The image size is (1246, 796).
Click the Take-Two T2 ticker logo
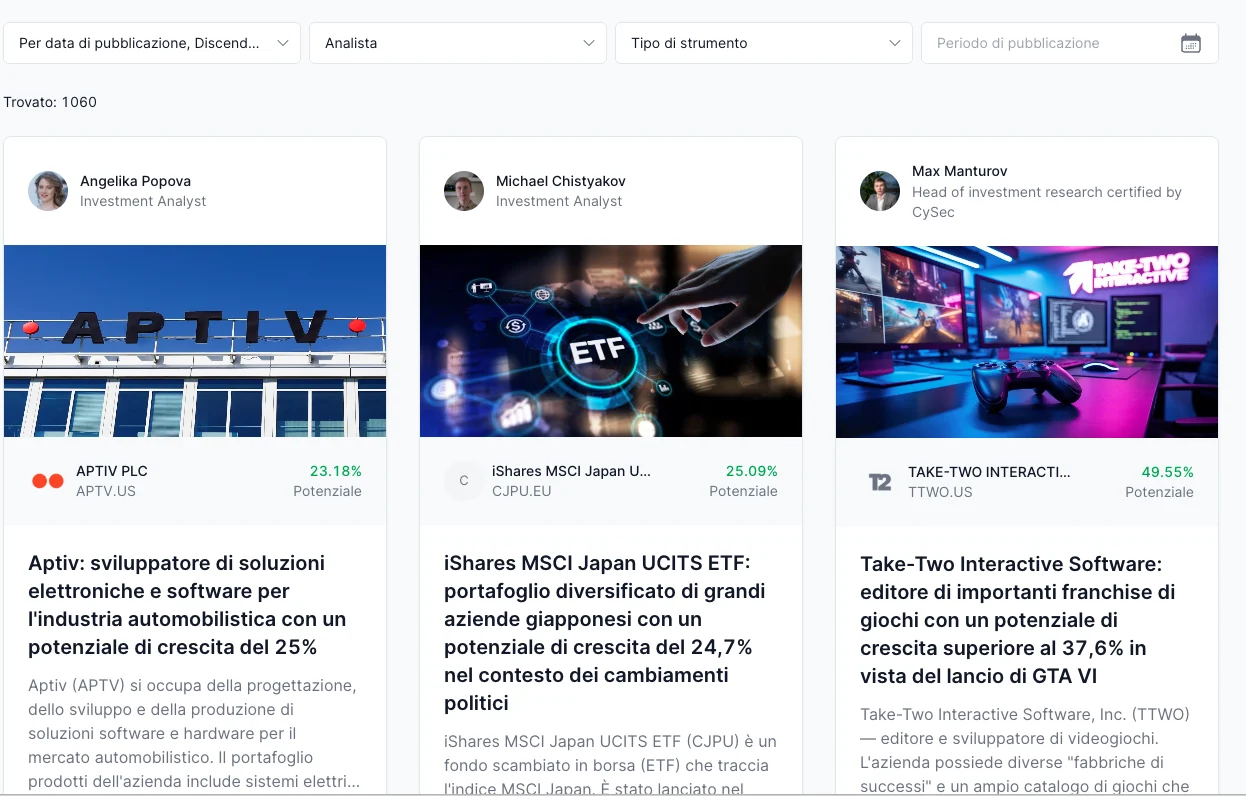coord(880,482)
